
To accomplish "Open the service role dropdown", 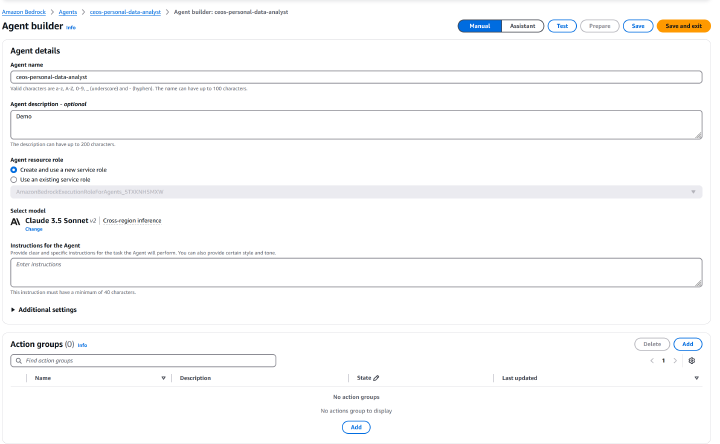I will tap(692, 191).
